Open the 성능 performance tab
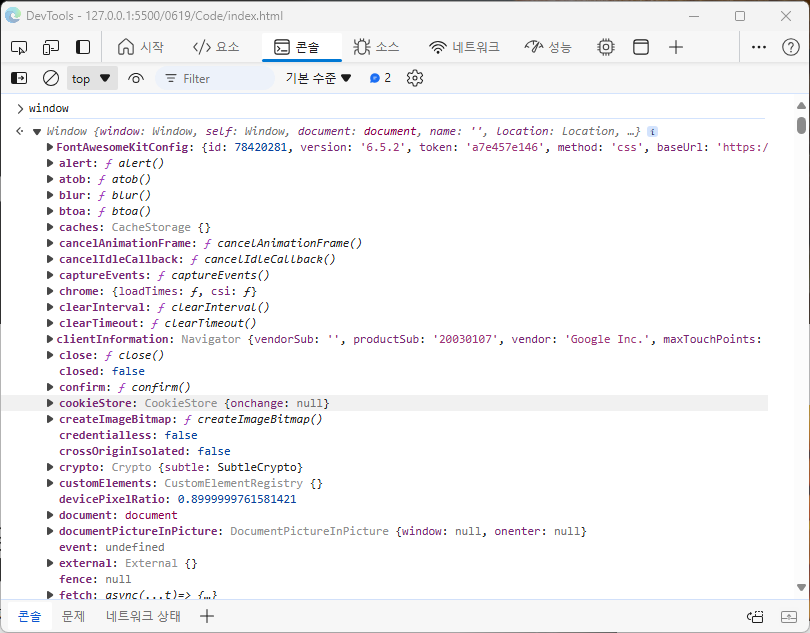810x633 pixels. pos(548,48)
